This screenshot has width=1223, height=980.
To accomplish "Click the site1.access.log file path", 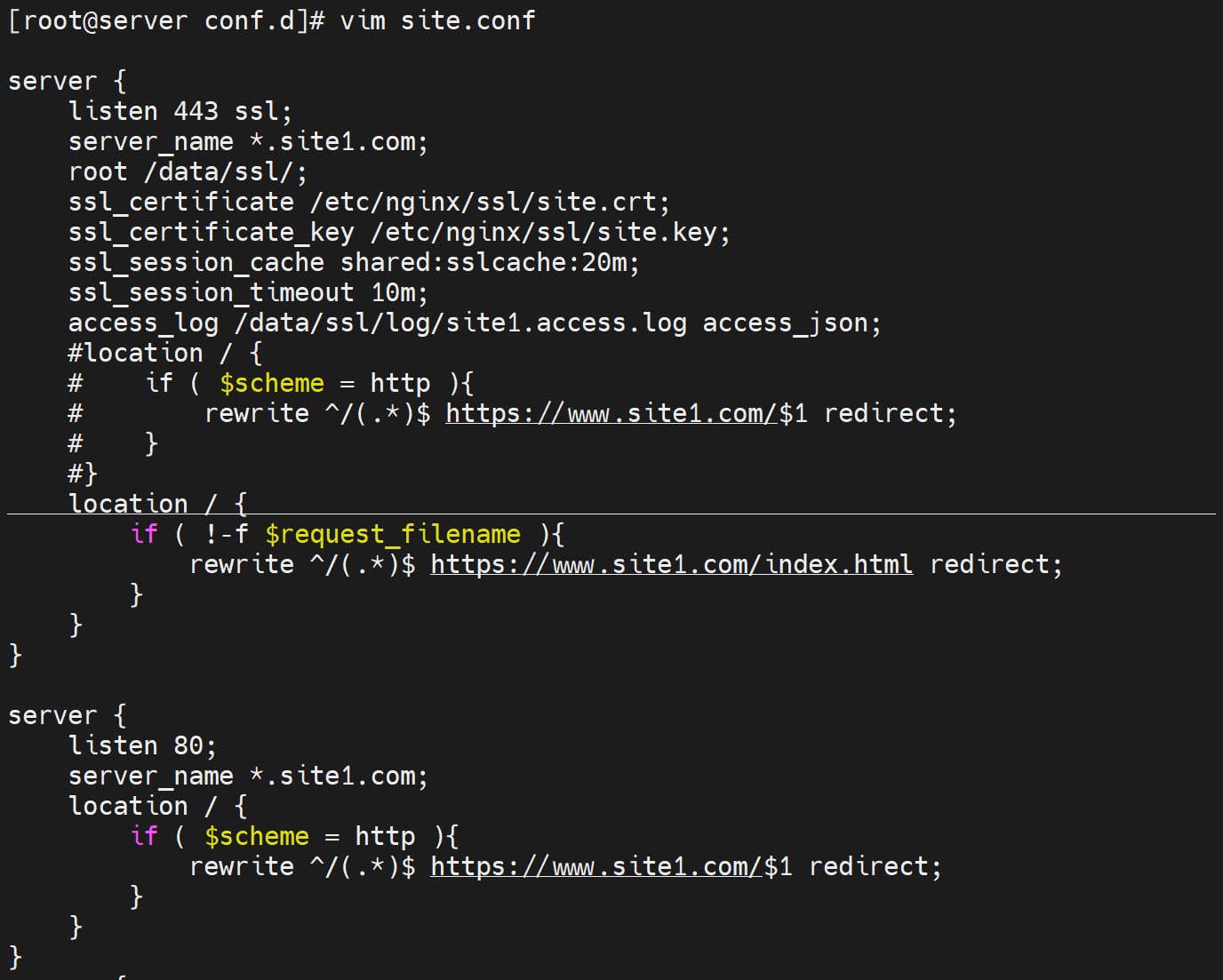I will point(460,323).
